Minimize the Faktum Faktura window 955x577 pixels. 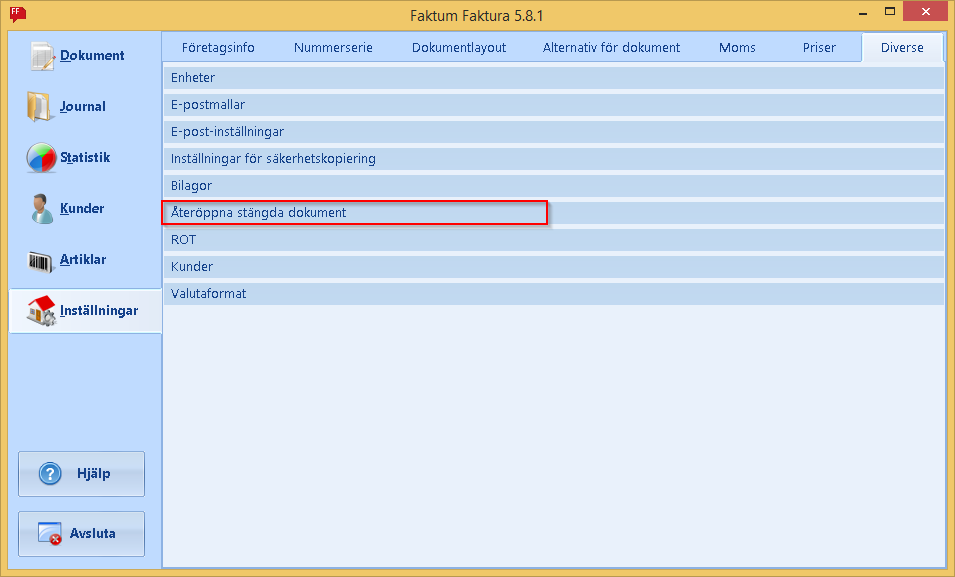click(863, 12)
